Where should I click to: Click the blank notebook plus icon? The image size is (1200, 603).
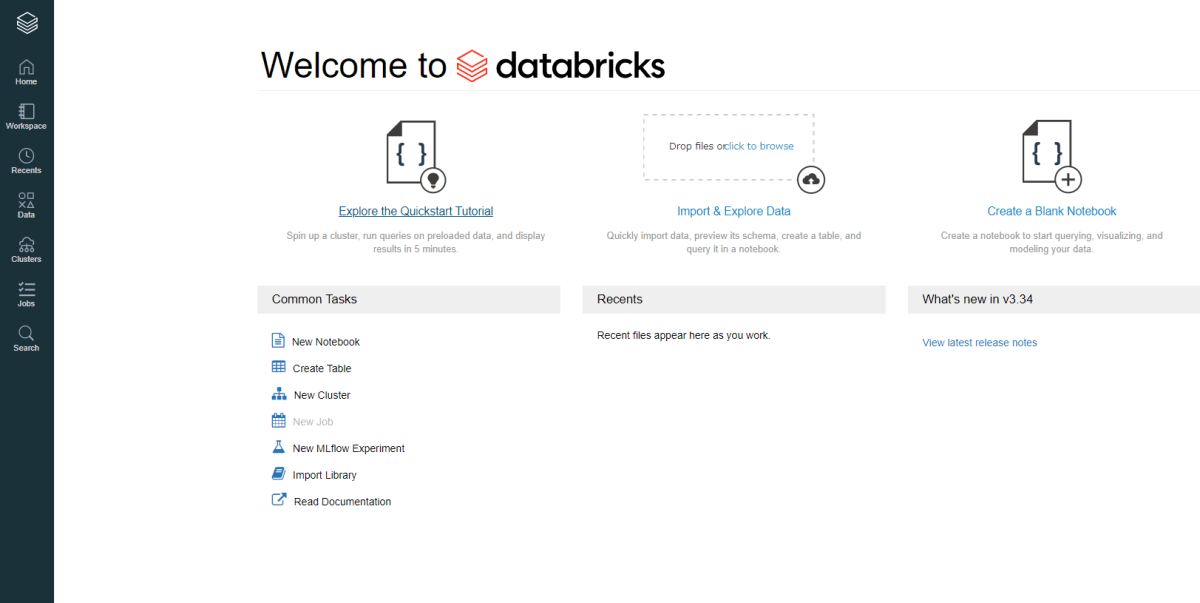coord(1069,180)
